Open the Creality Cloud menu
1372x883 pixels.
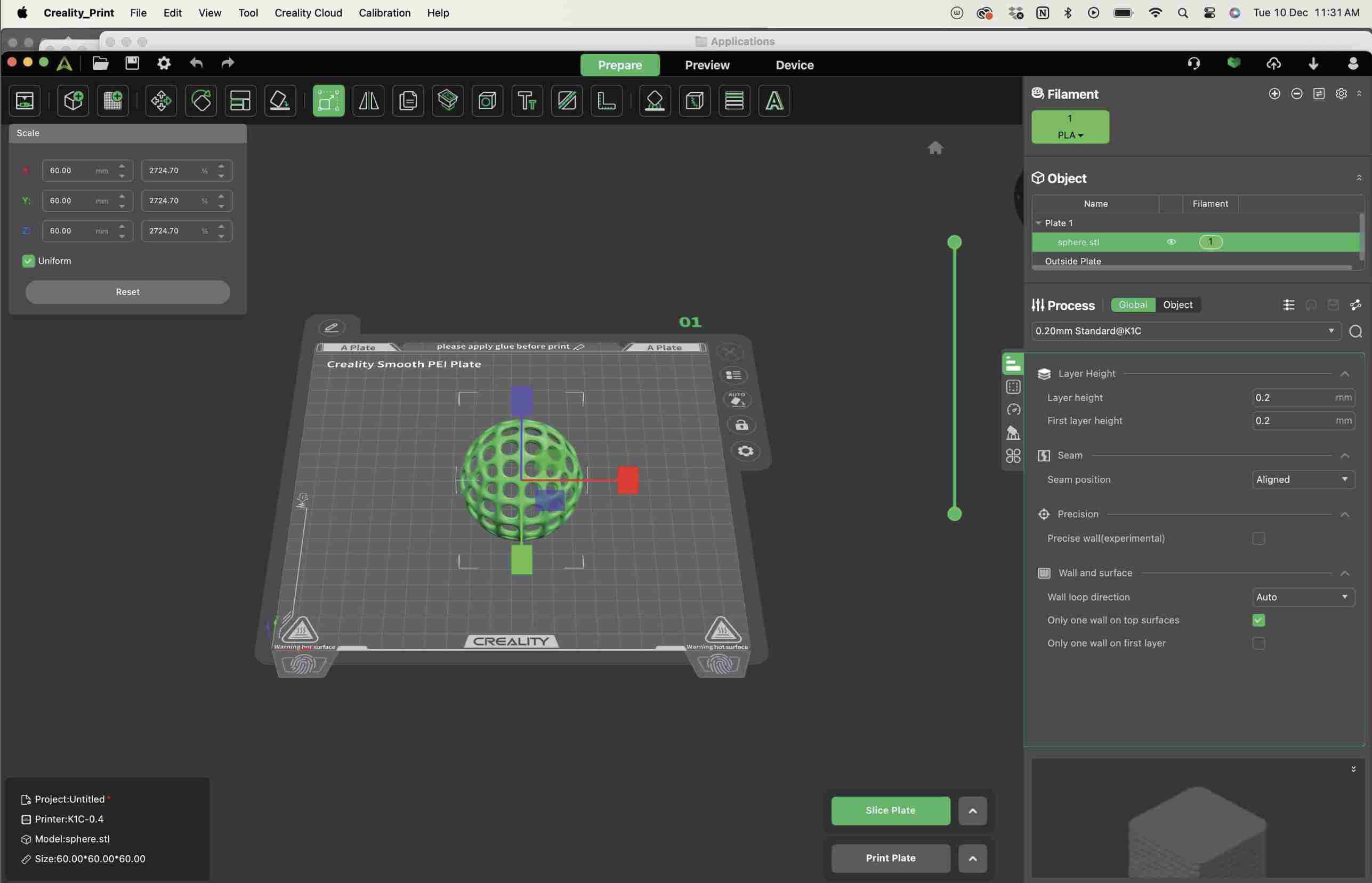coord(308,13)
